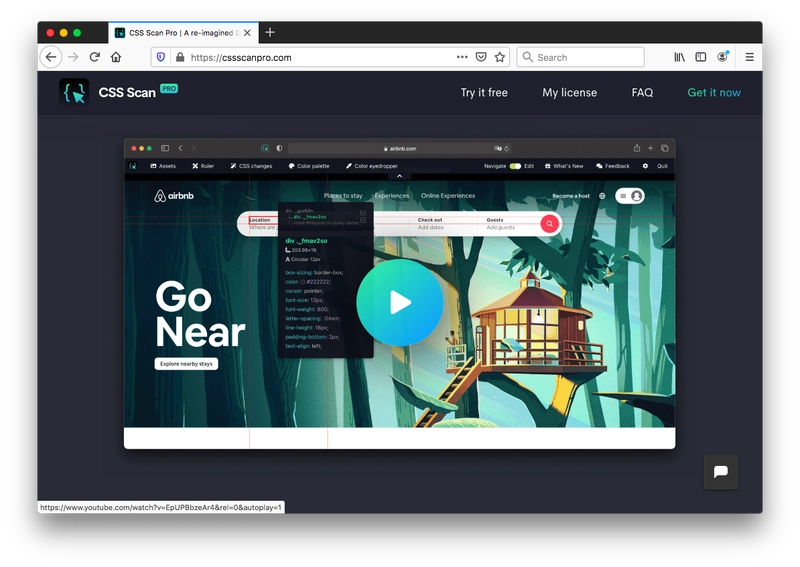Image resolution: width=800 pixels, height=567 pixels.
Task: Go to the FAQ section
Action: (x=642, y=92)
